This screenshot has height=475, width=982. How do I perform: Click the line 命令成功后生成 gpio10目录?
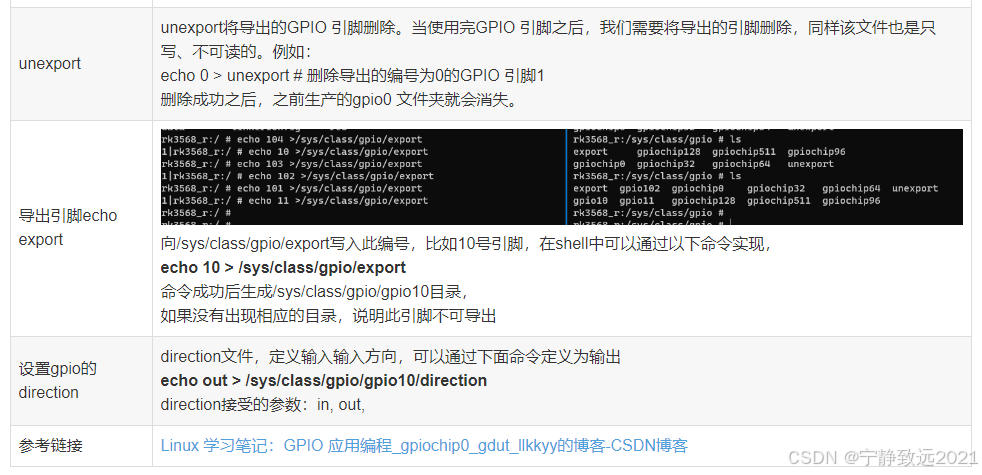tap(315, 291)
